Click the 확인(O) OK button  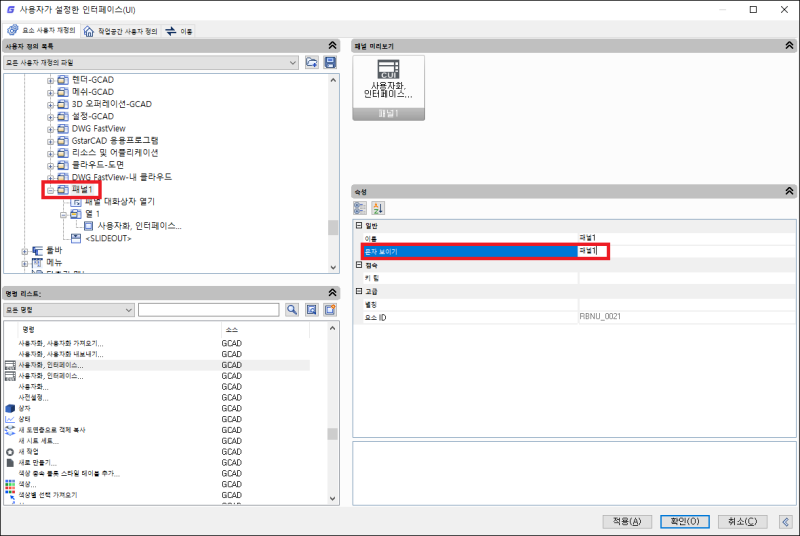(685, 522)
